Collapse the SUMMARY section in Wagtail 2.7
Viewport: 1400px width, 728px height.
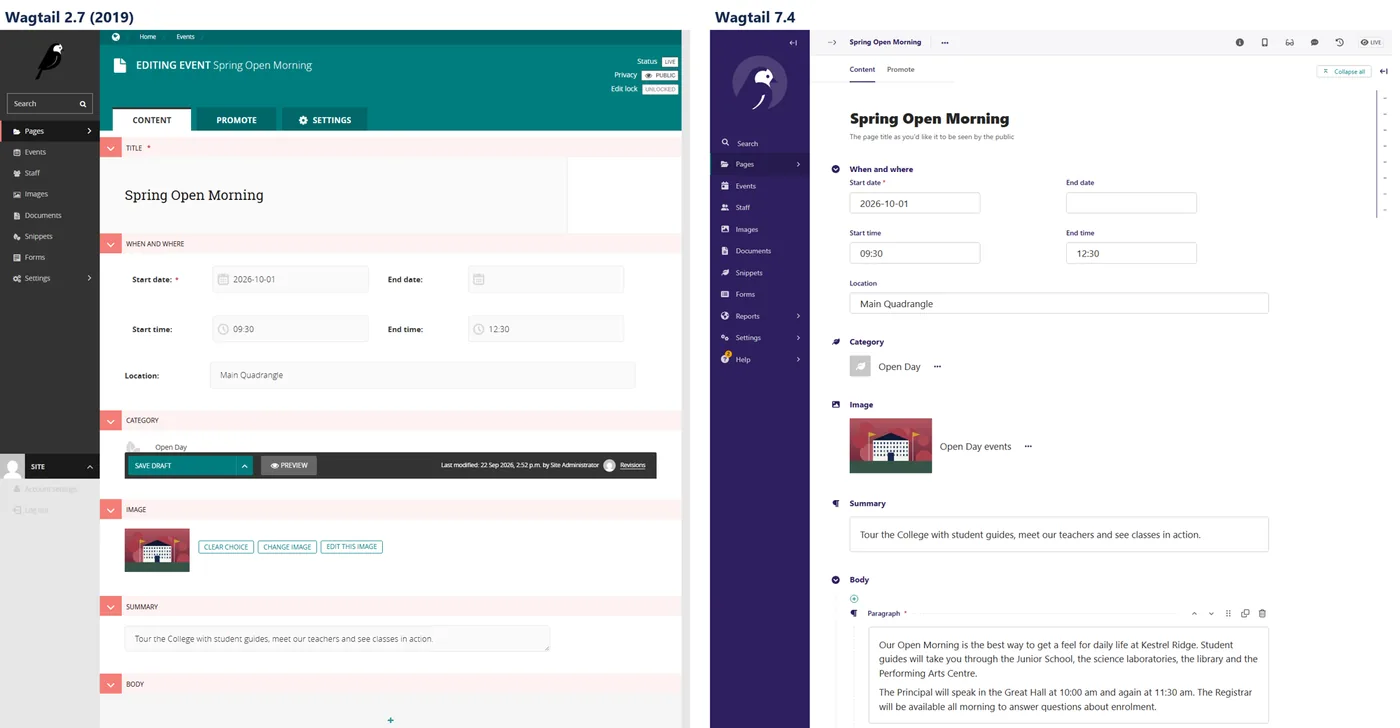click(x=111, y=607)
